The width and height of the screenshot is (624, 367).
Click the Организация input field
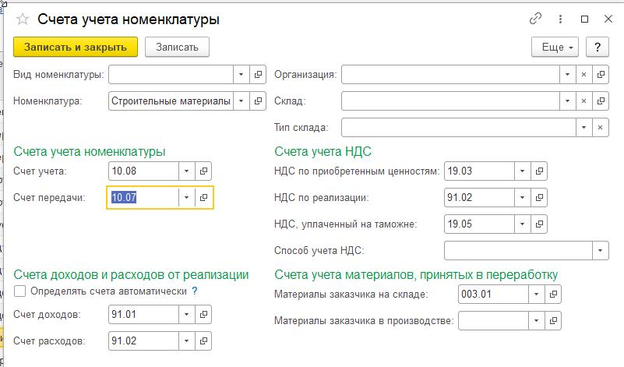pyautogui.click(x=450, y=74)
